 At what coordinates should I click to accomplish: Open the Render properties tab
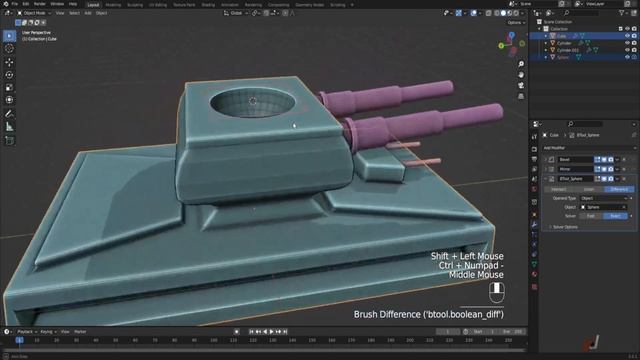point(534,149)
